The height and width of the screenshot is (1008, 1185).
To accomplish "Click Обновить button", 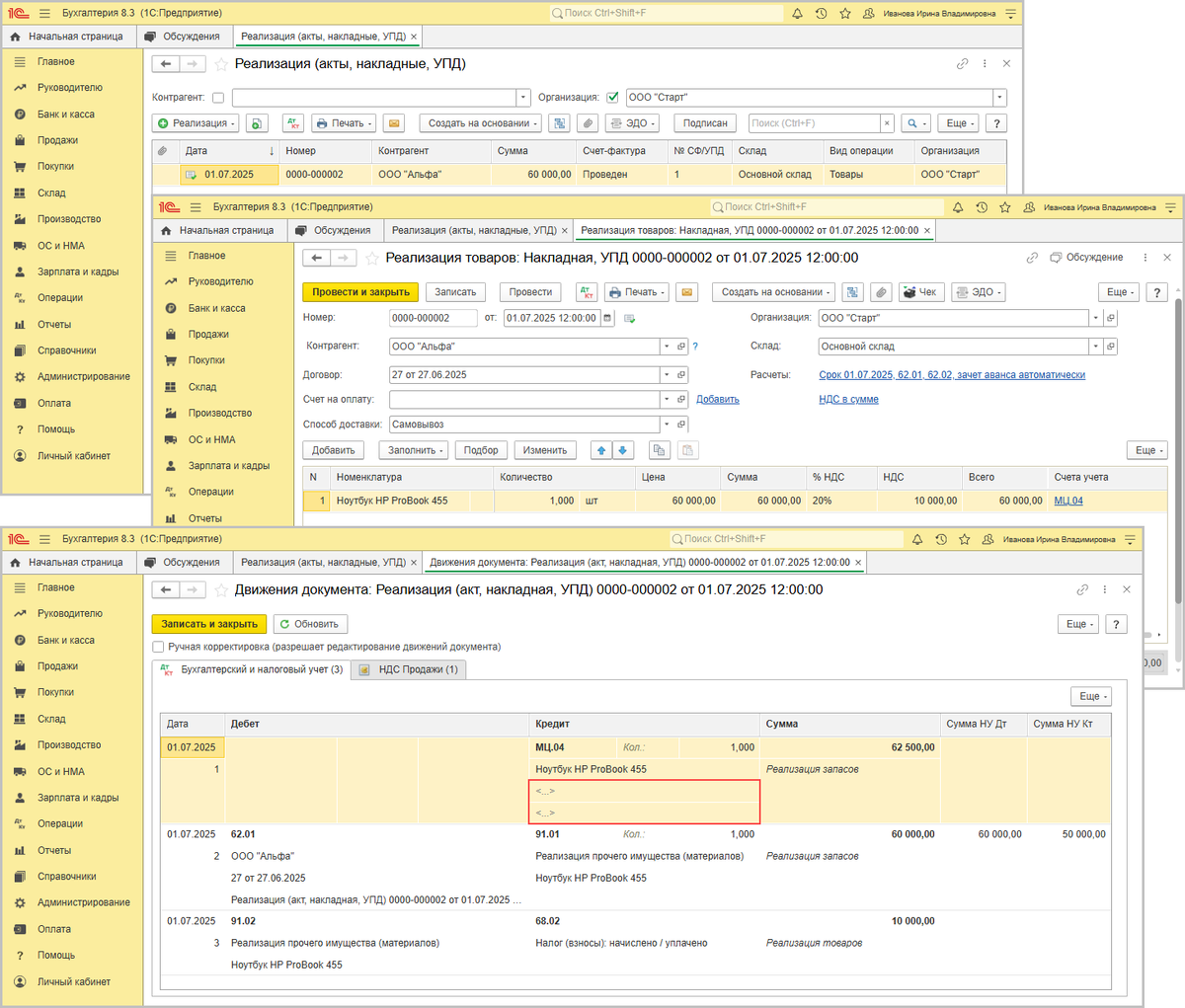I will click(x=310, y=624).
